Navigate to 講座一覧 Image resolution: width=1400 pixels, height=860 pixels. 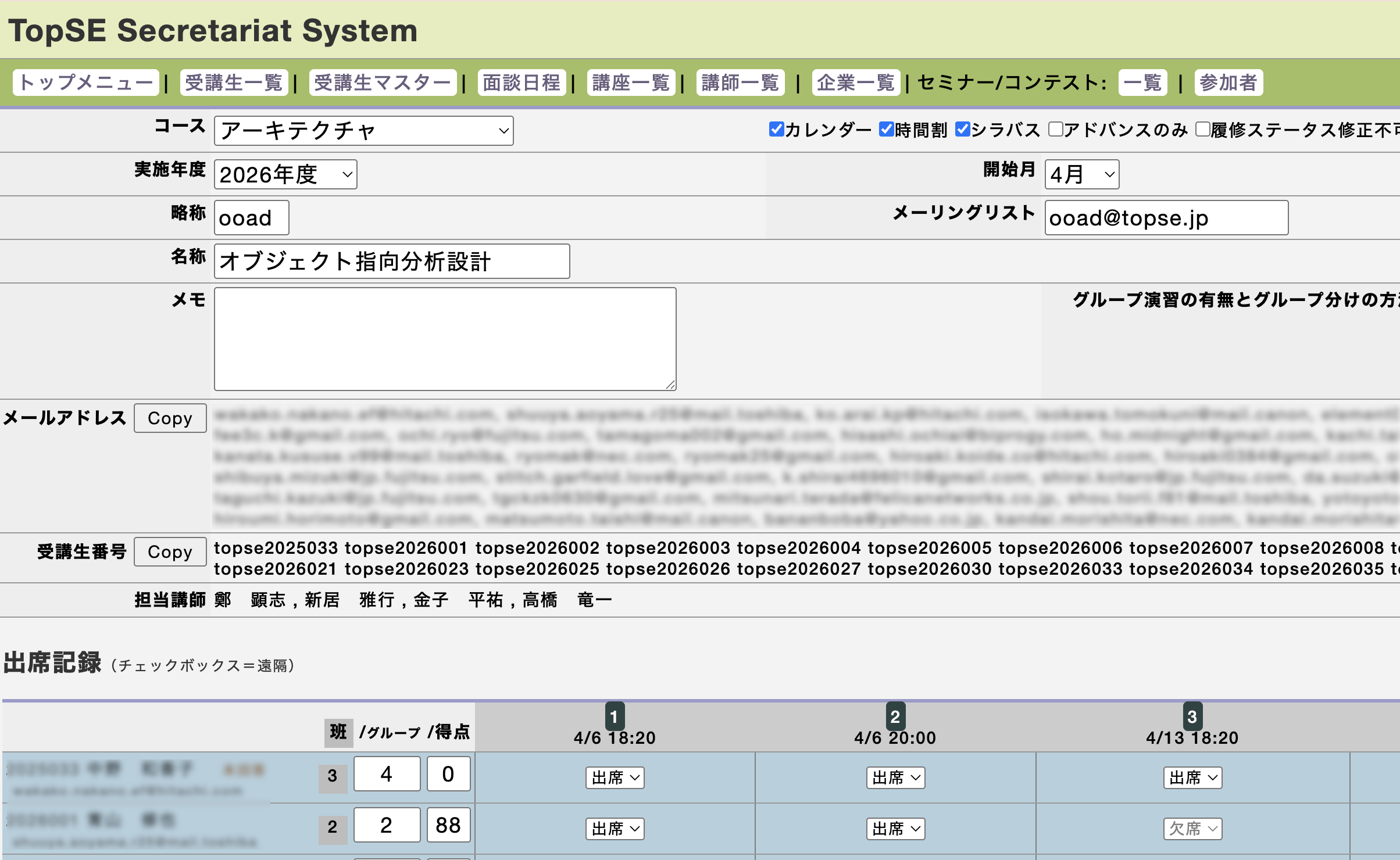pos(631,83)
